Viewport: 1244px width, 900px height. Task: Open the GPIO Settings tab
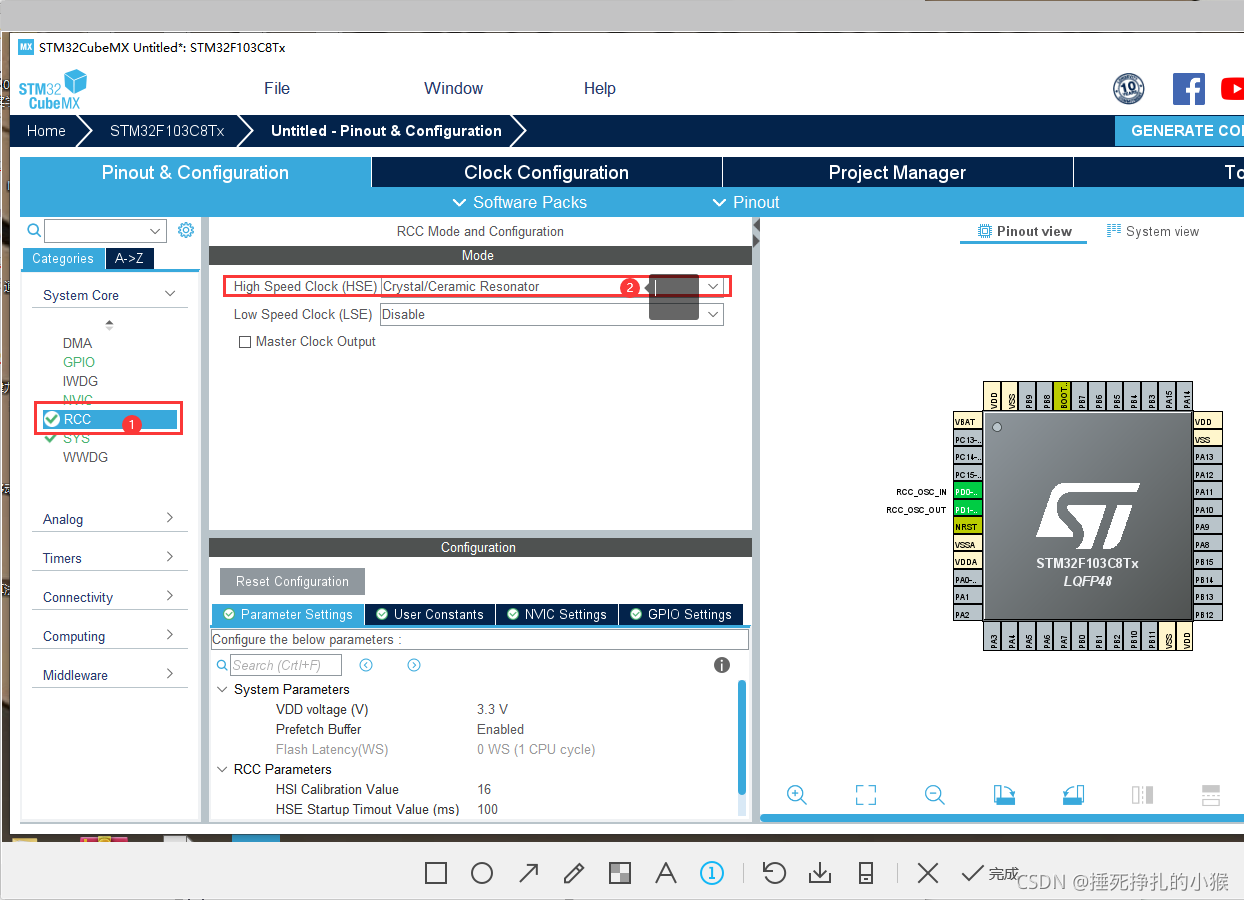681,614
